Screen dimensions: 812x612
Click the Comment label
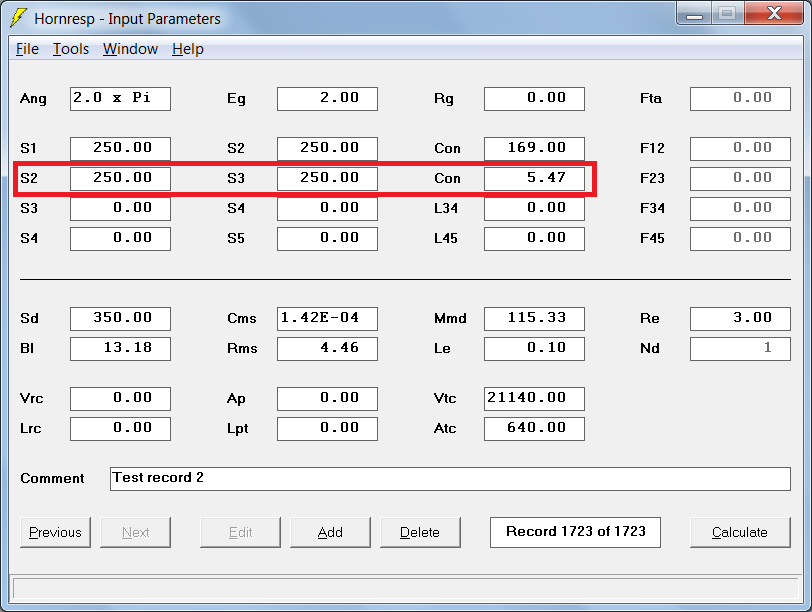(x=52, y=478)
